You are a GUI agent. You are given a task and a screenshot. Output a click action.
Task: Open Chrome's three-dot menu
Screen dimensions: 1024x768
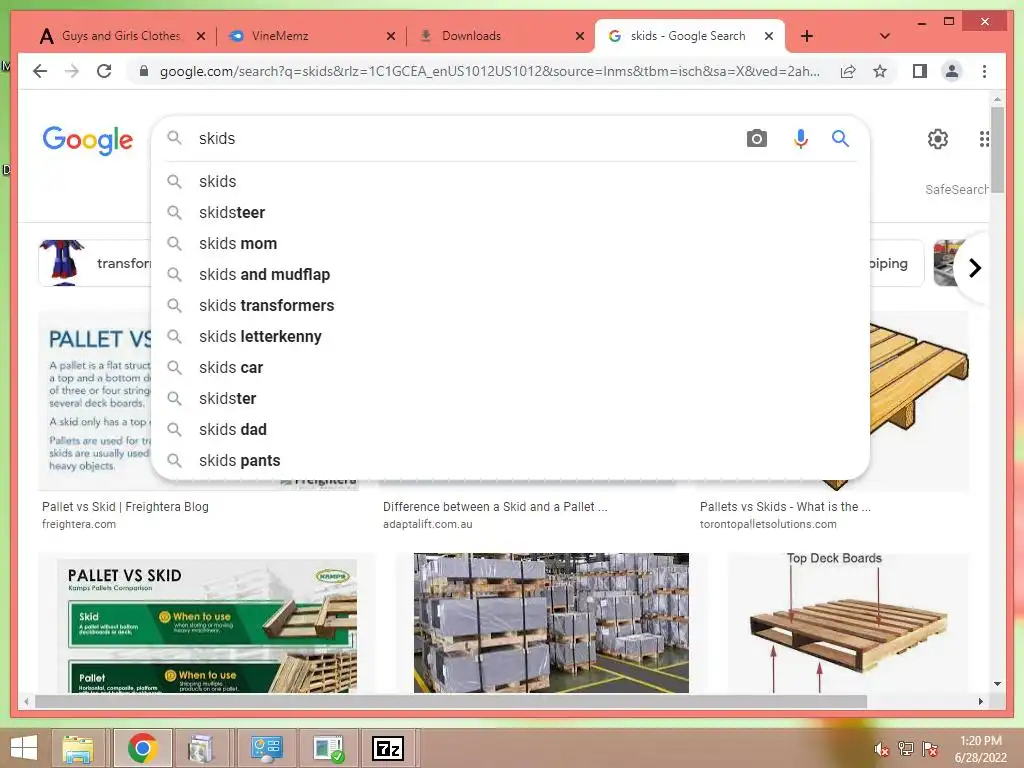point(984,71)
